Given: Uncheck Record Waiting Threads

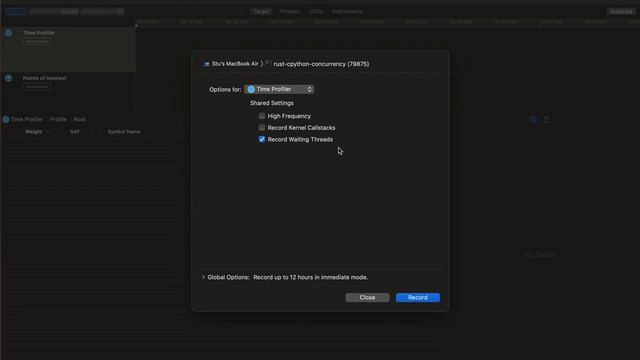Looking at the screenshot, I should [x=262, y=140].
